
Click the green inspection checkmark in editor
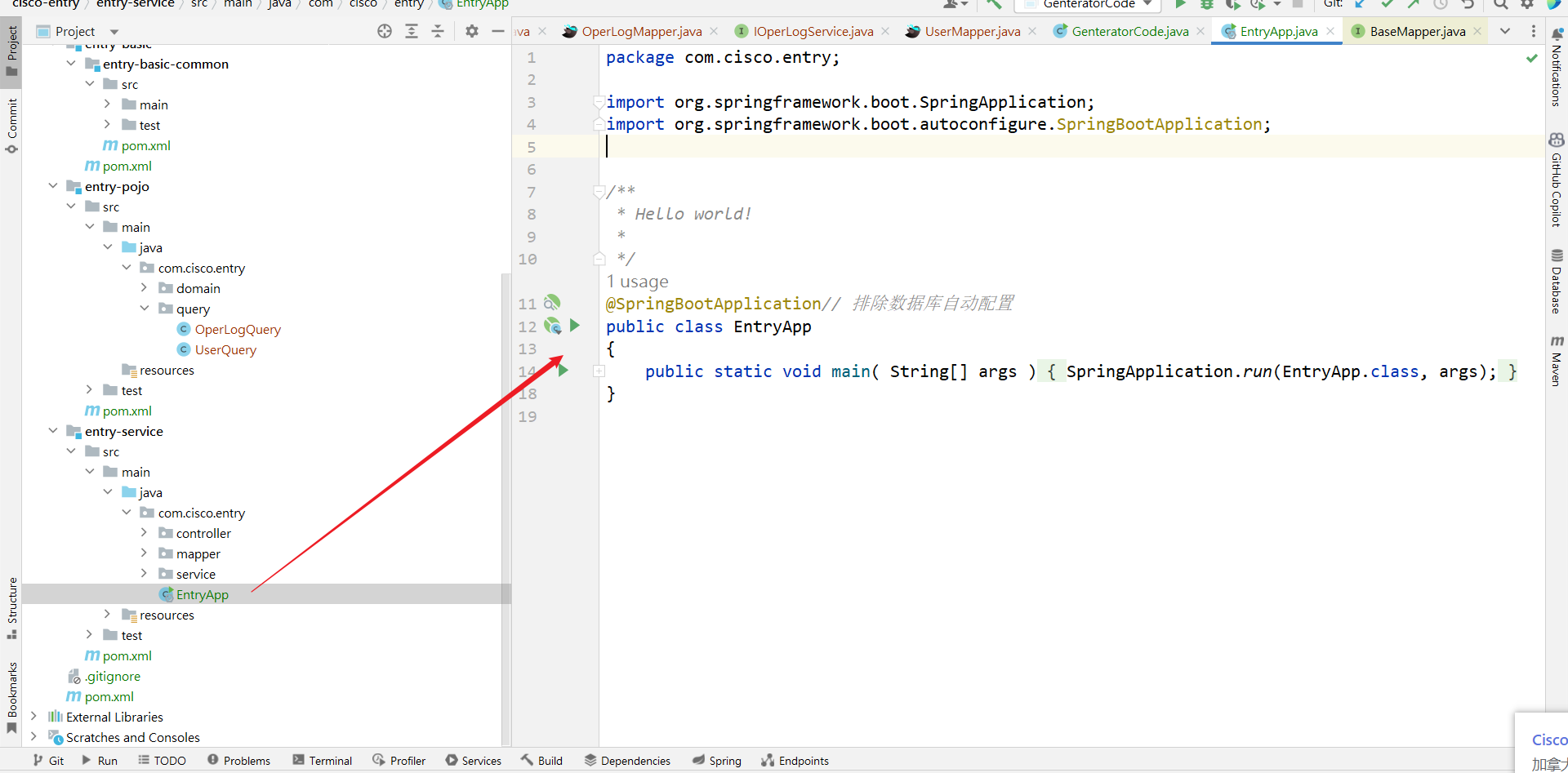click(x=1532, y=58)
